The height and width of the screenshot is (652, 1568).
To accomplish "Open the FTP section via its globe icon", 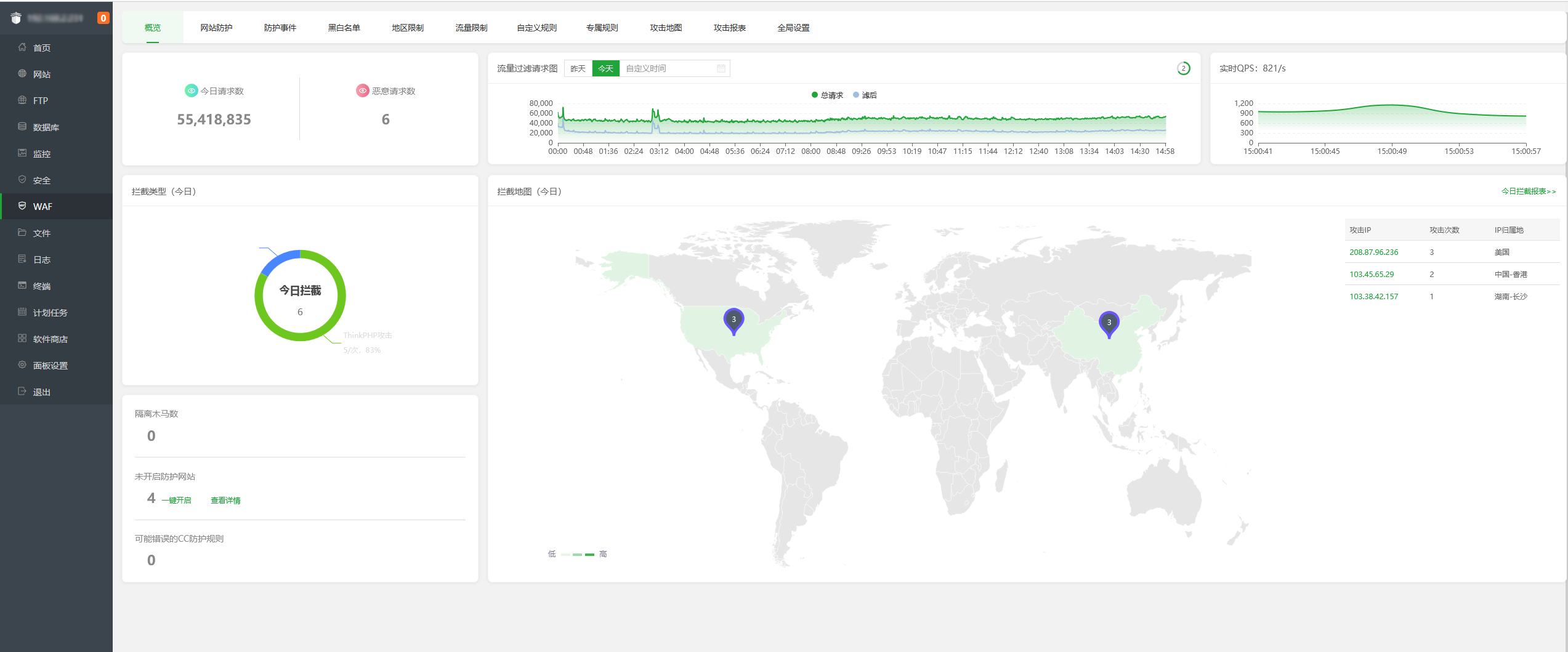I will pyautogui.click(x=22, y=100).
